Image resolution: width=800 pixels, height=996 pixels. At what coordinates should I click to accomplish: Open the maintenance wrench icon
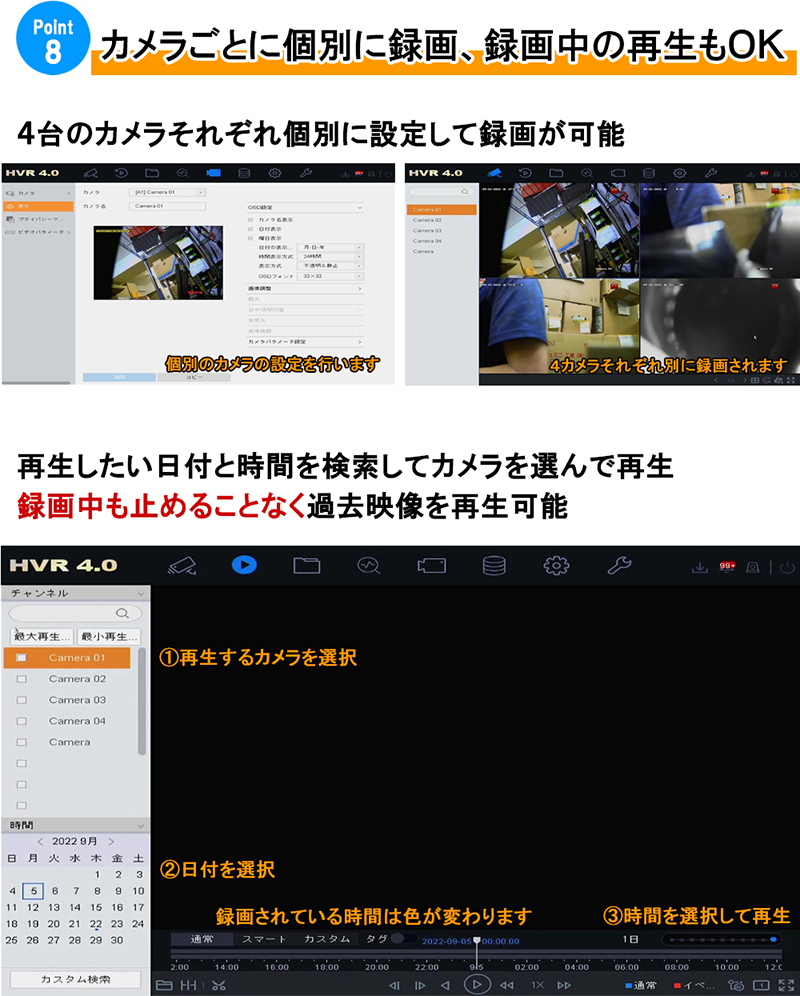(619, 566)
